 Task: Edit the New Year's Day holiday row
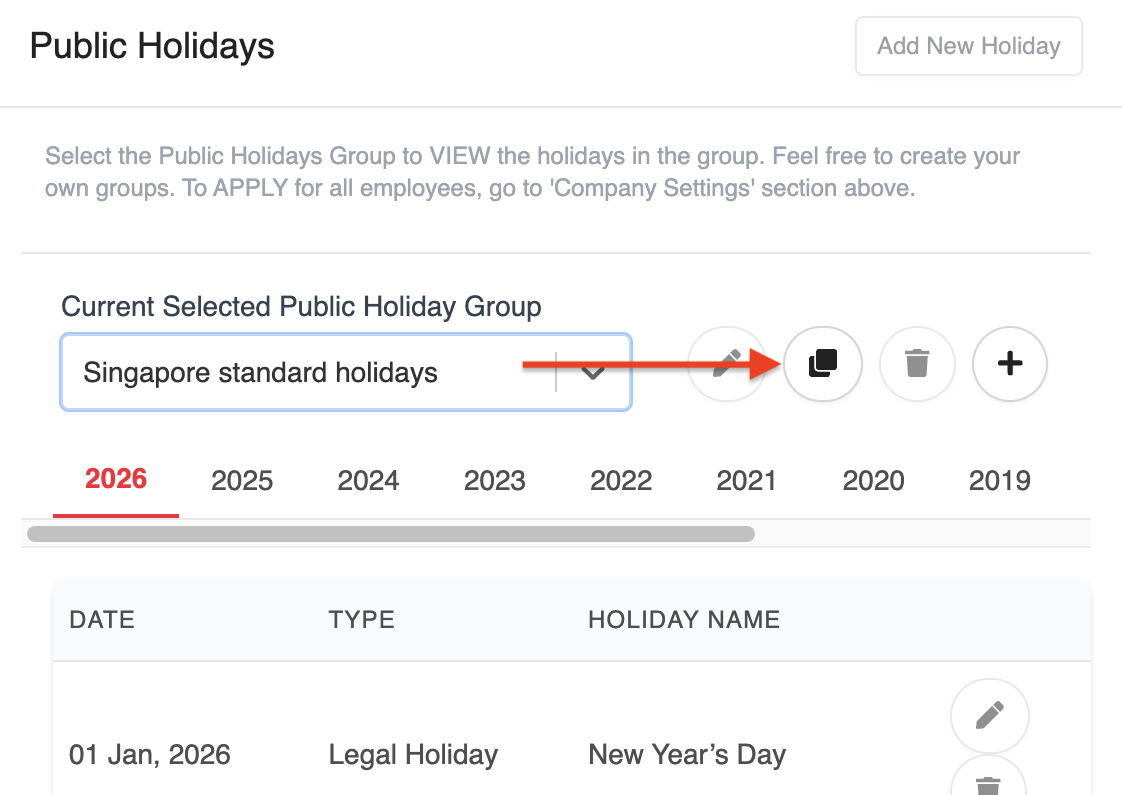pos(989,716)
